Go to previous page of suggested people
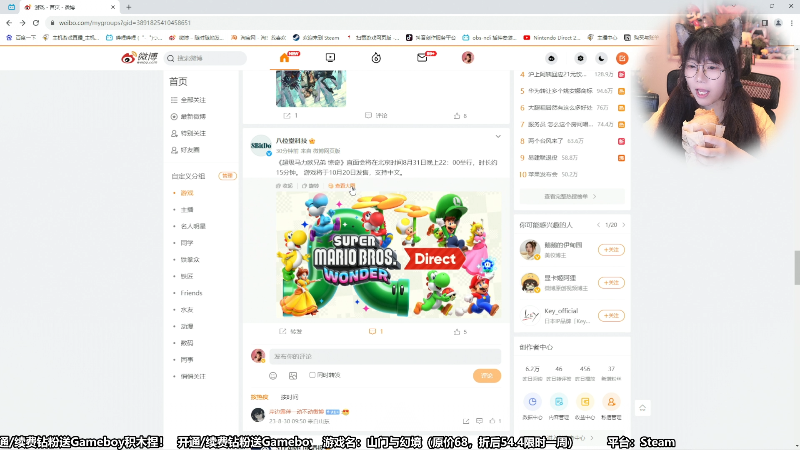The image size is (800, 450). coord(598,225)
